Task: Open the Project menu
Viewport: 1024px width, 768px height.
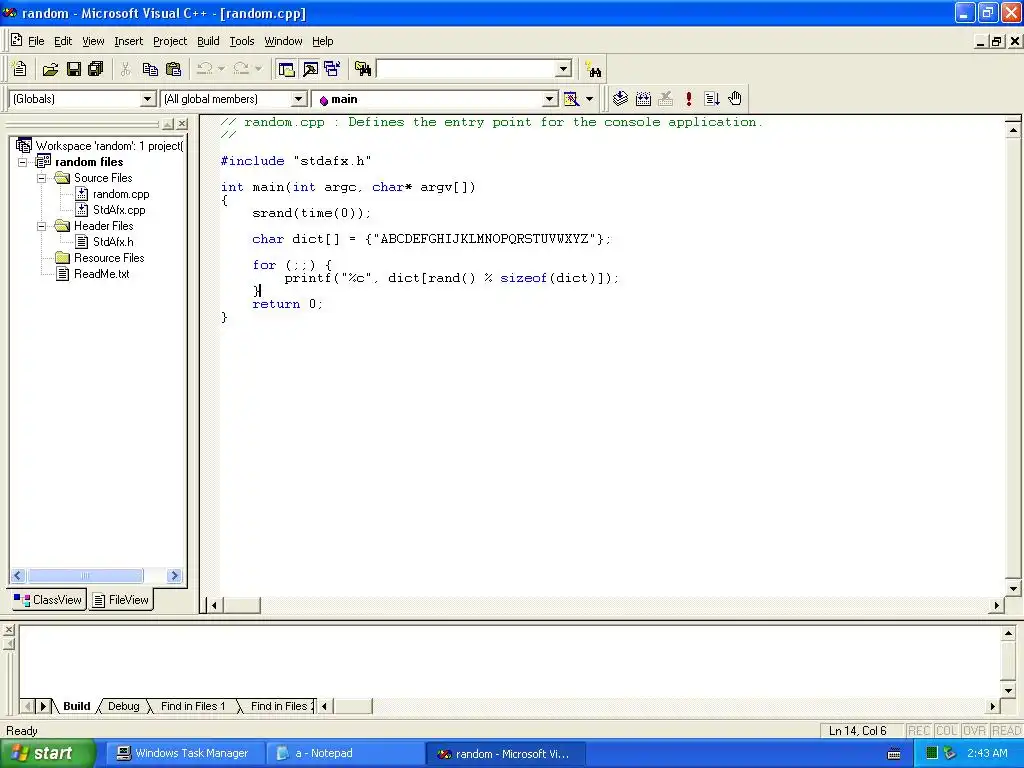Action: 170,41
